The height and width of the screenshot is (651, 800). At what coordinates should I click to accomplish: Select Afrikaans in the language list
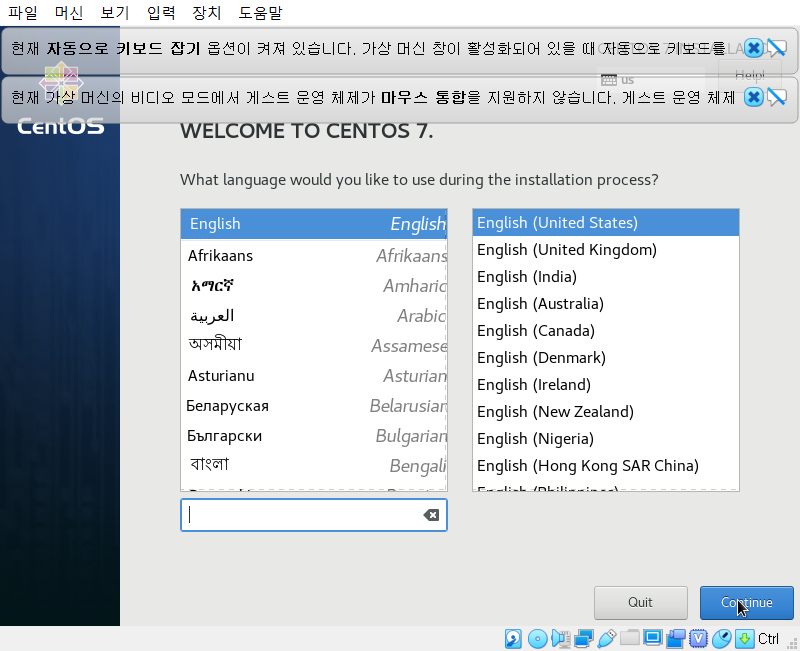[314, 255]
